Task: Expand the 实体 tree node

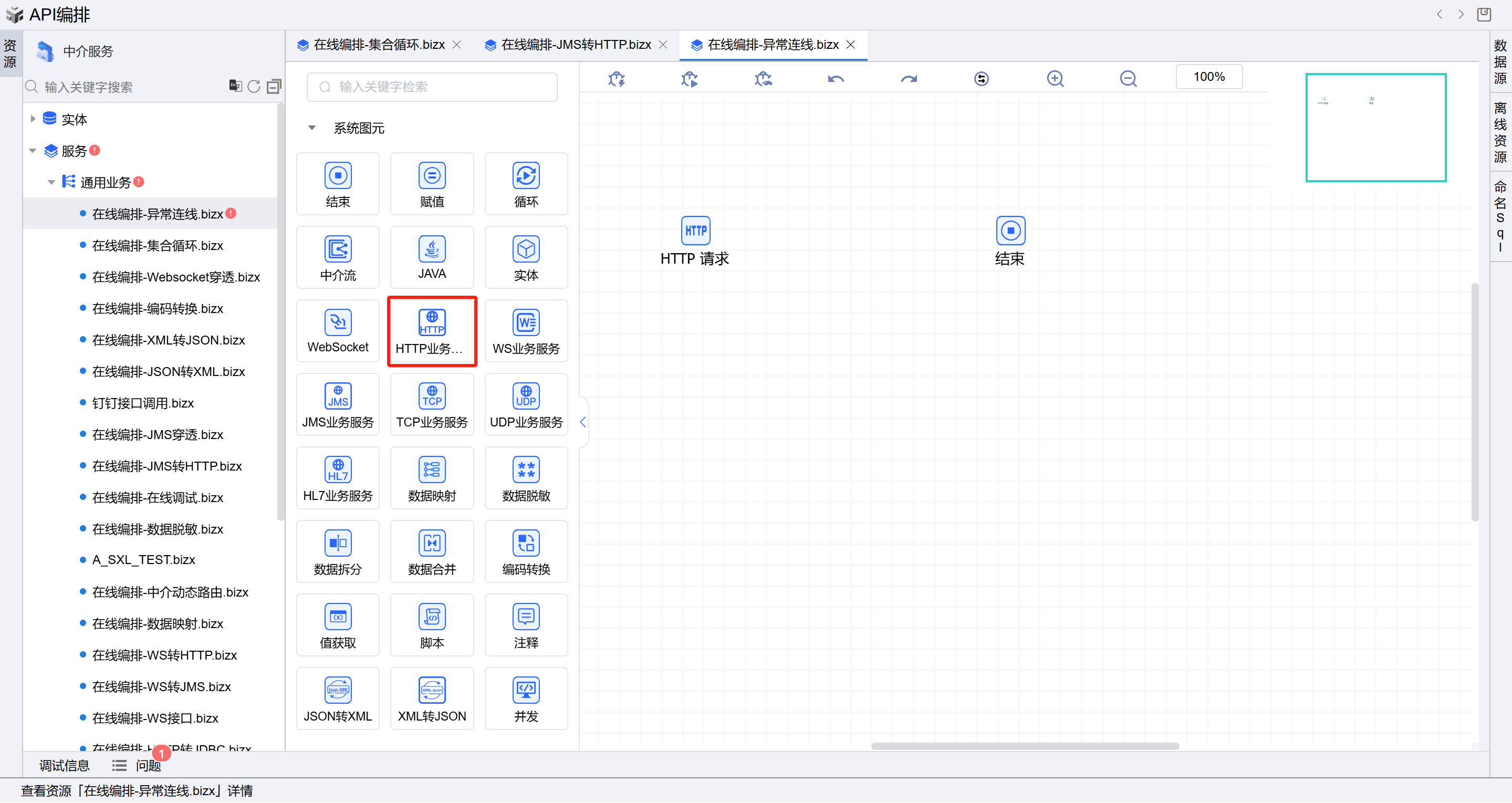Action: click(x=33, y=119)
